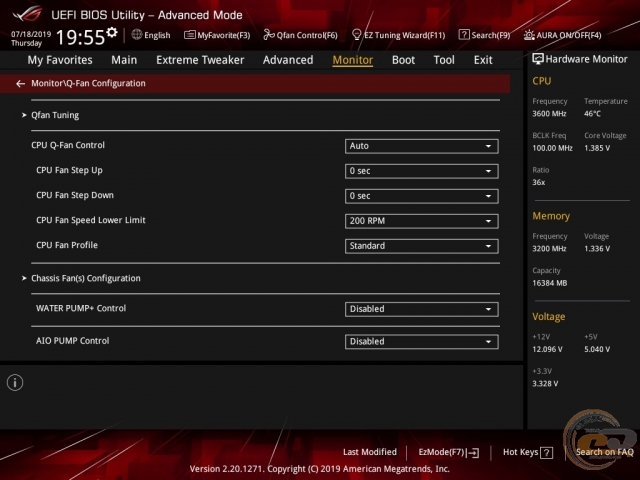Click the Last Modified button
This screenshot has width=640, height=480.
click(369, 453)
